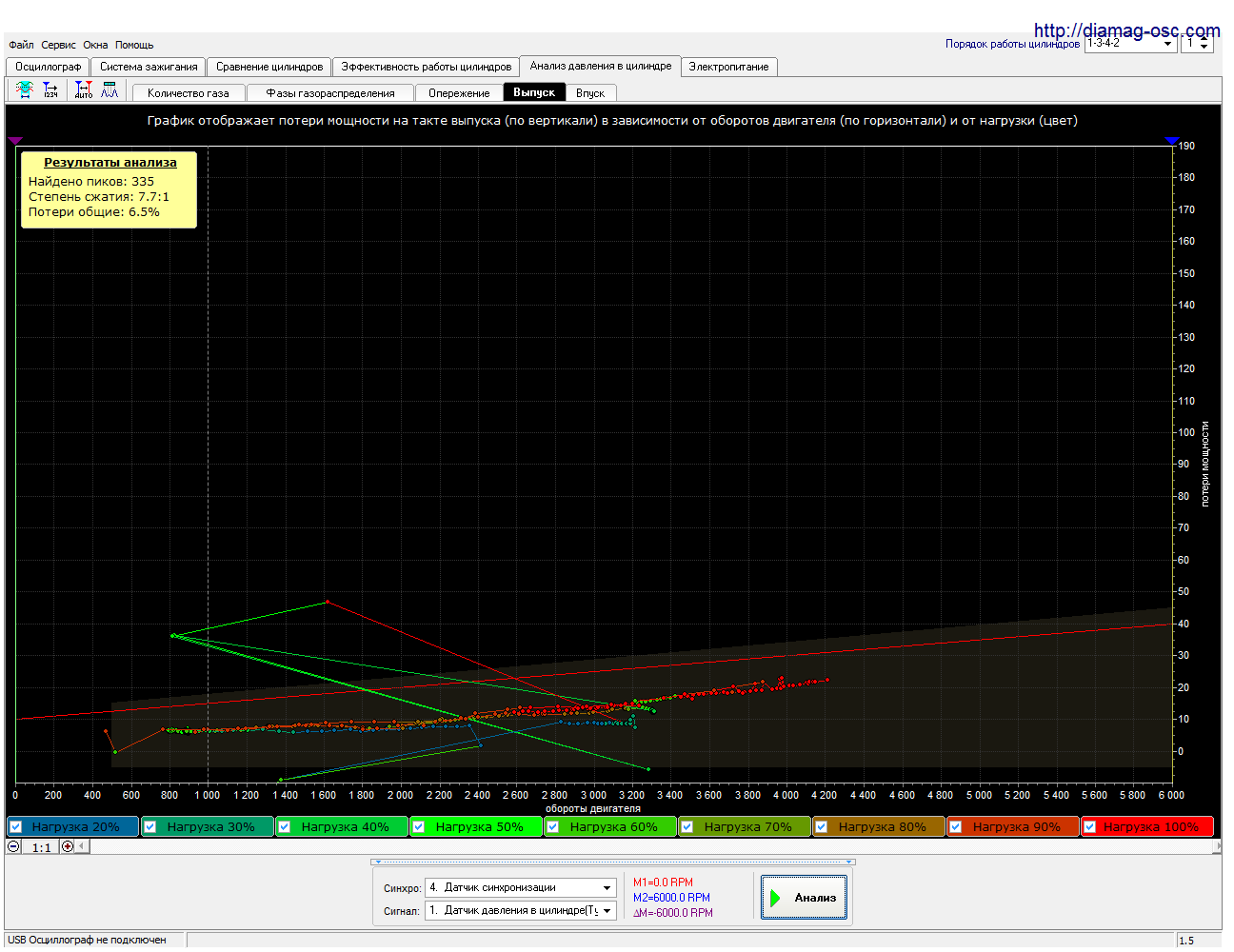Open the Фазы газораспределения sub-tab
This screenshot has height=952, width=1234.
tap(330, 93)
